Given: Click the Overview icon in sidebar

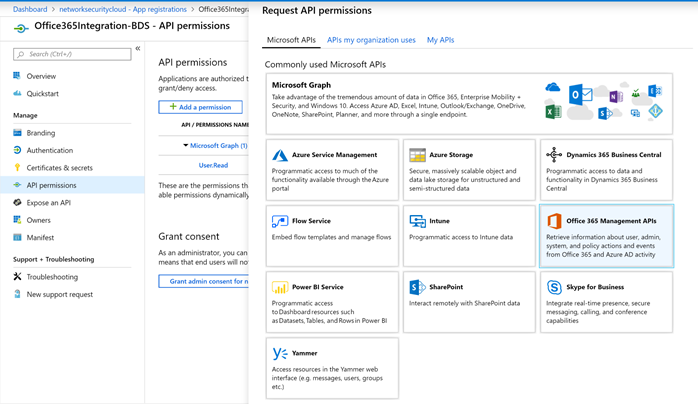Looking at the screenshot, I should pos(17,76).
